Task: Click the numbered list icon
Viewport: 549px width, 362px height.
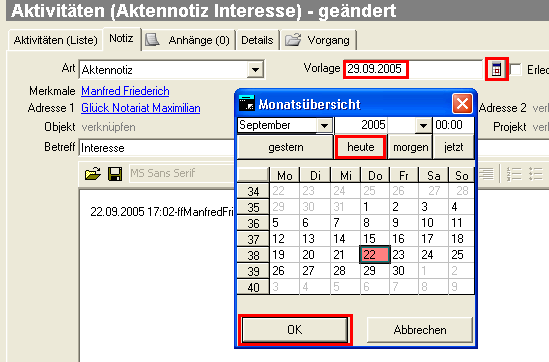Action: pos(514,174)
